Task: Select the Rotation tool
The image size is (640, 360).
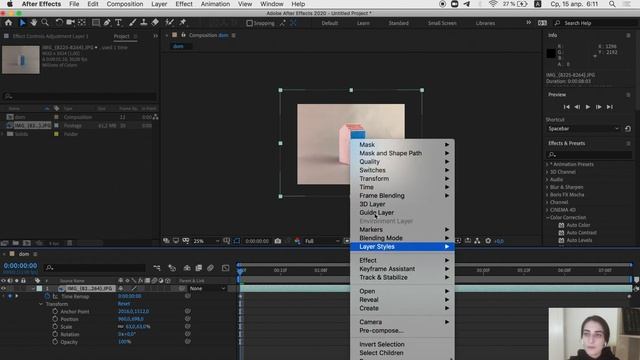Action: click(59, 23)
